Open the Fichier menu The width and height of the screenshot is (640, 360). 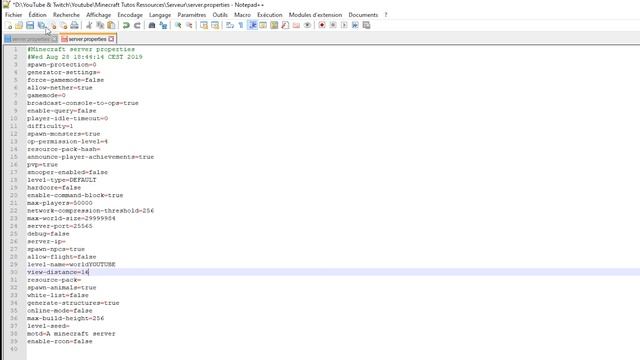pyautogui.click(x=13, y=15)
